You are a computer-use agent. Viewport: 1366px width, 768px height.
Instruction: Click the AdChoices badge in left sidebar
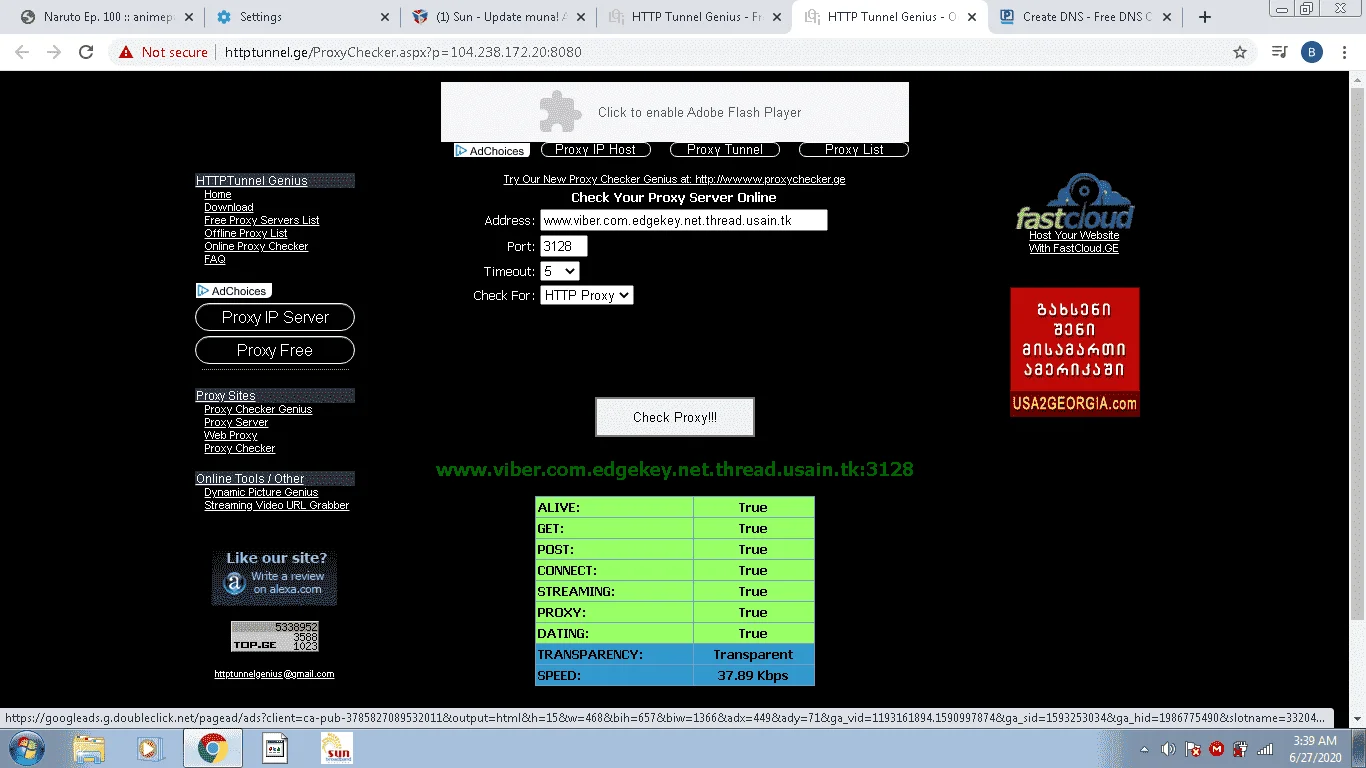[x=234, y=291]
